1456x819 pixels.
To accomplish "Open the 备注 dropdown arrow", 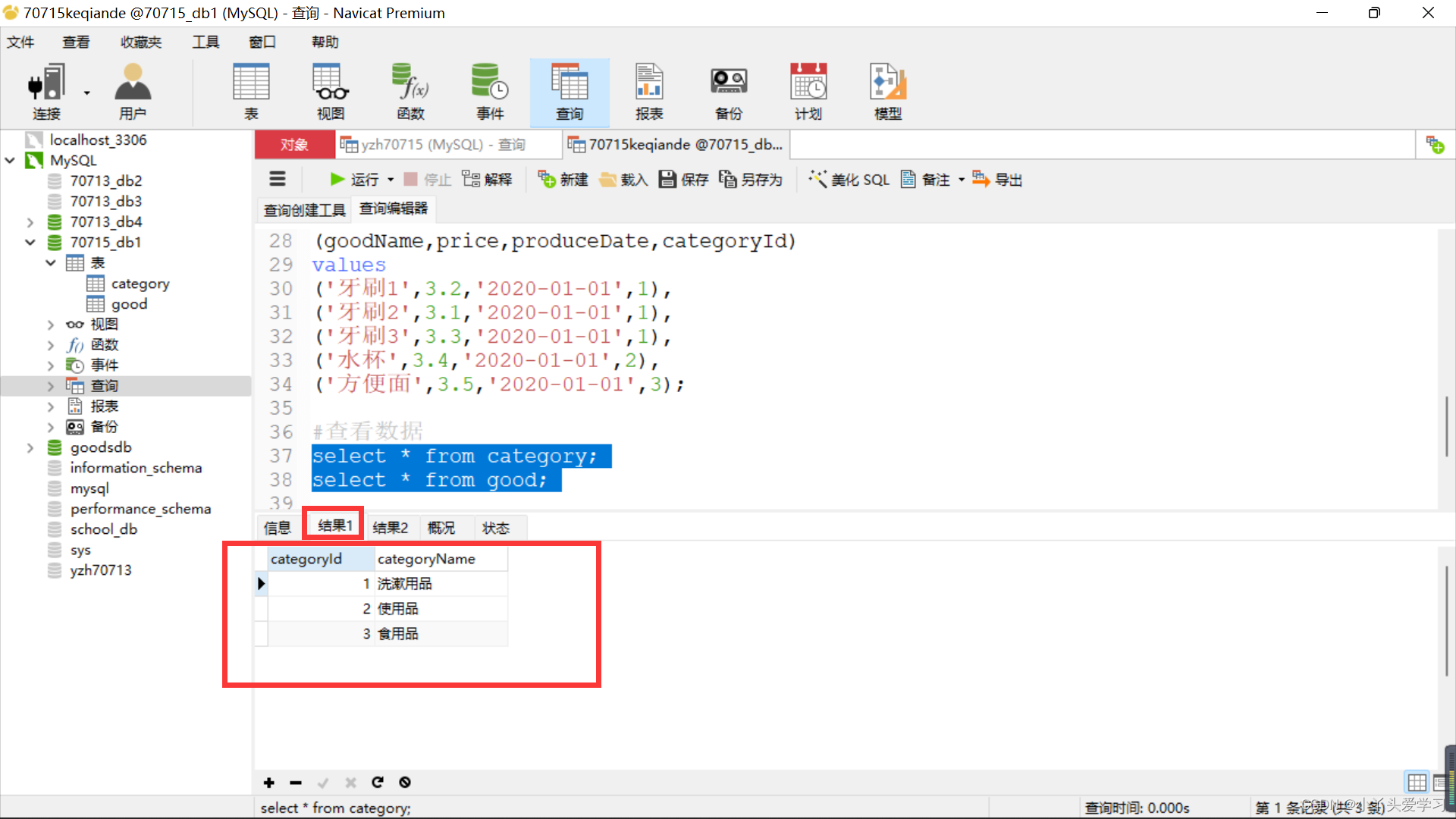I will pyautogui.click(x=962, y=180).
